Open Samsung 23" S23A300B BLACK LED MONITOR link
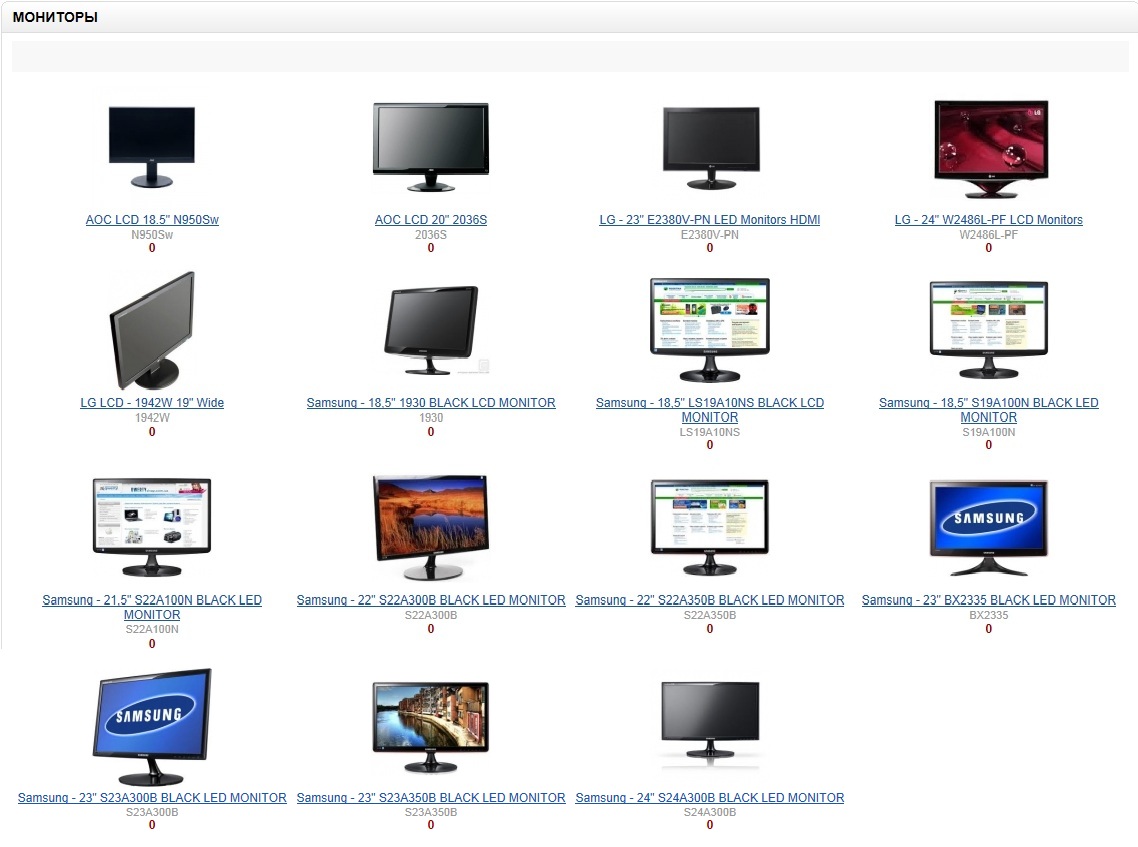This screenshot has width=1138, height=847. [x=152, y=798]
